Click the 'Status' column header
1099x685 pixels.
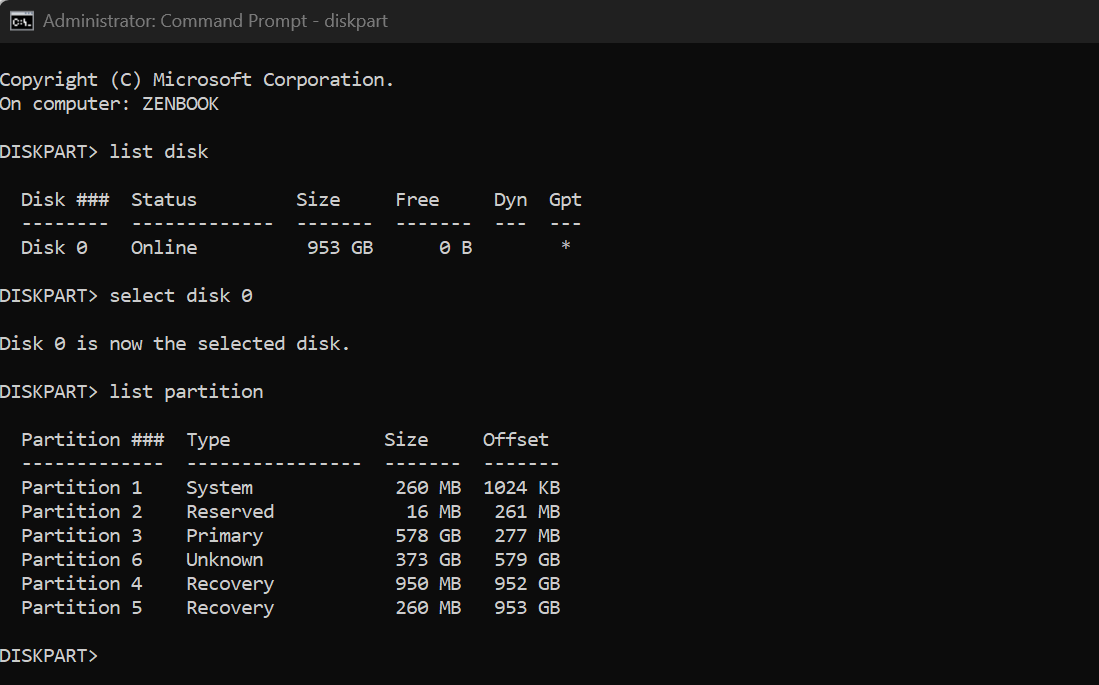click(x=164, y=200)
